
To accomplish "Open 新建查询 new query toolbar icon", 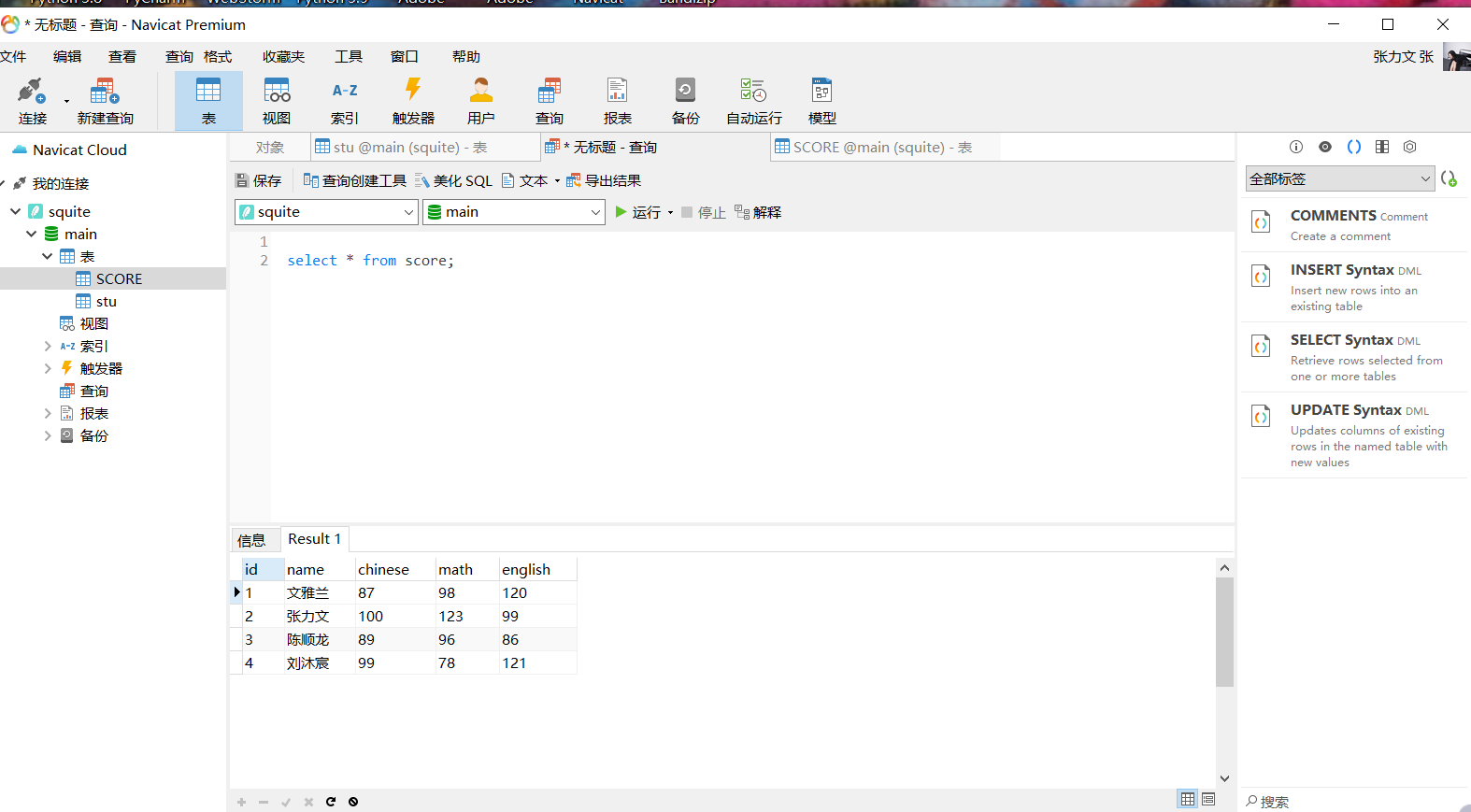I will click(105, 101).
